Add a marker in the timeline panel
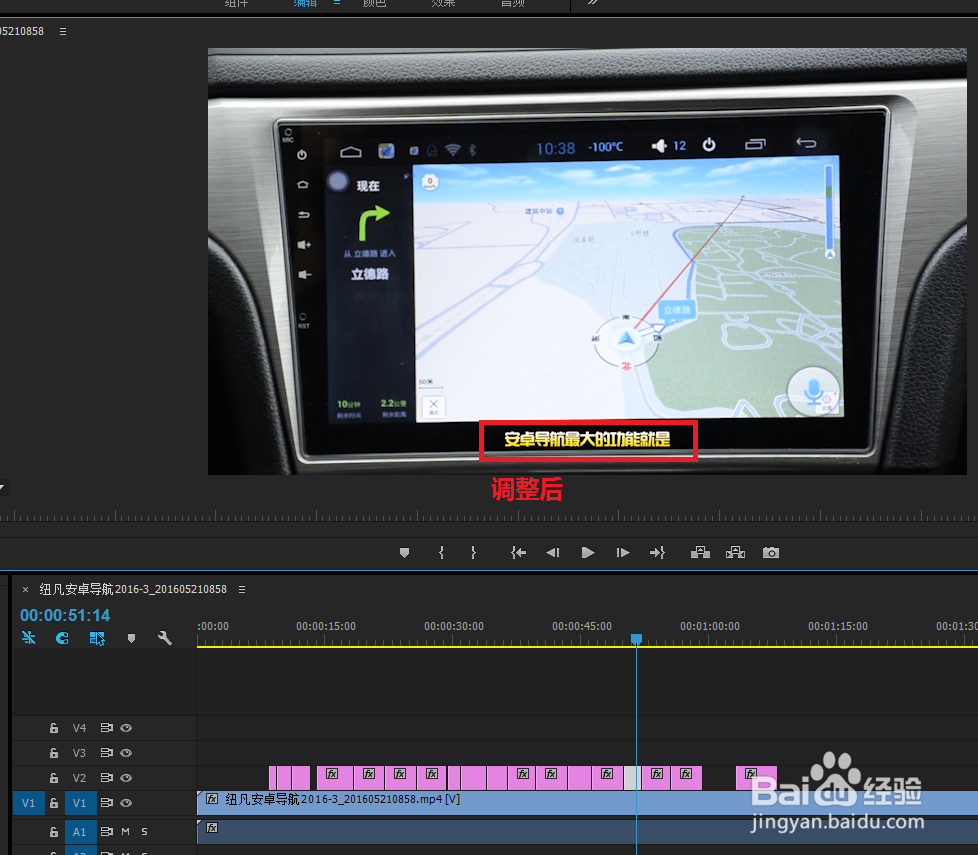This screenshot has height=855, width=978. pyautogui.click(x=131, y=638)
